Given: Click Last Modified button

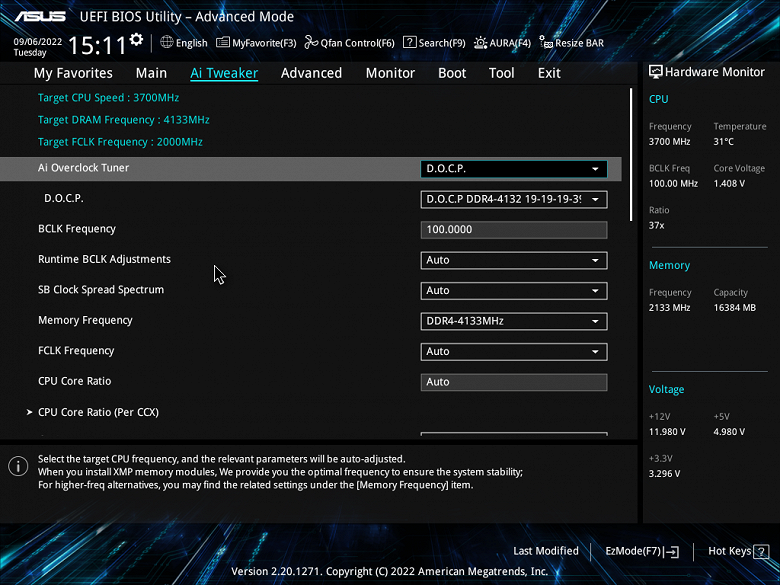Looking at the screenshot, I should pos(546,551).
